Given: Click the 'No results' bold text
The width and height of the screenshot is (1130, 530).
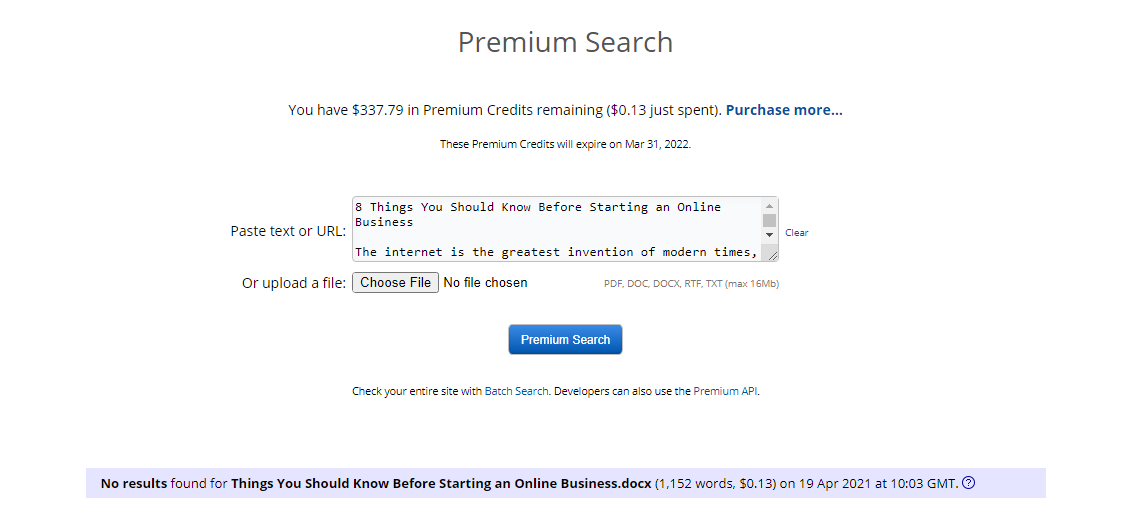Looking at the screenshot, I should click(x=134, y=483).
